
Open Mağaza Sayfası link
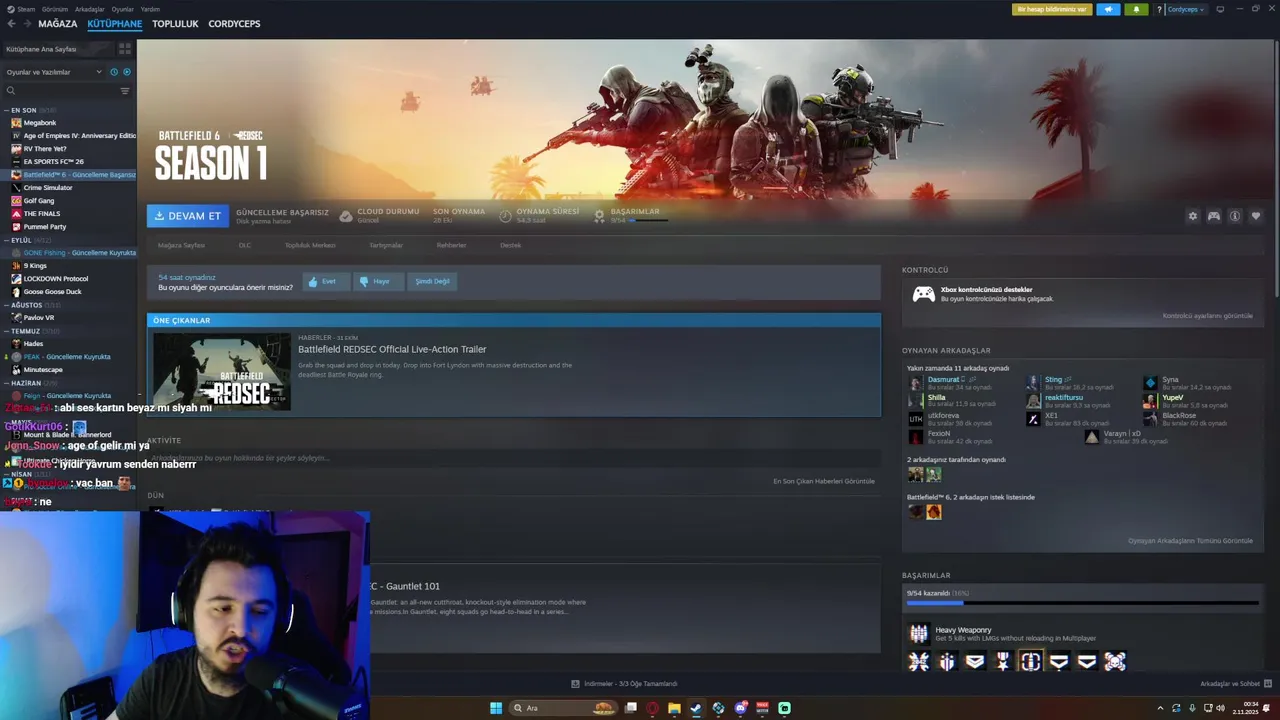[181, 245]
